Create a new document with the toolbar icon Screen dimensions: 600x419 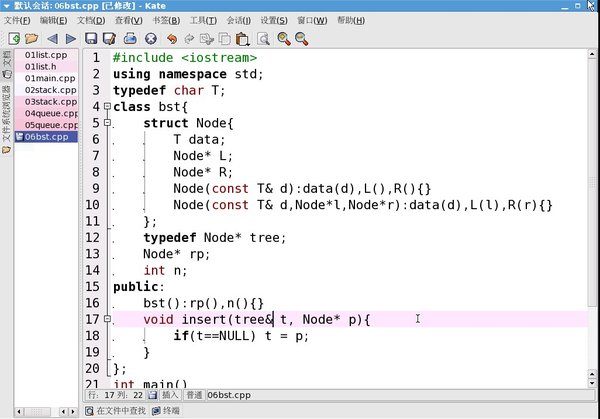[14, 39]
